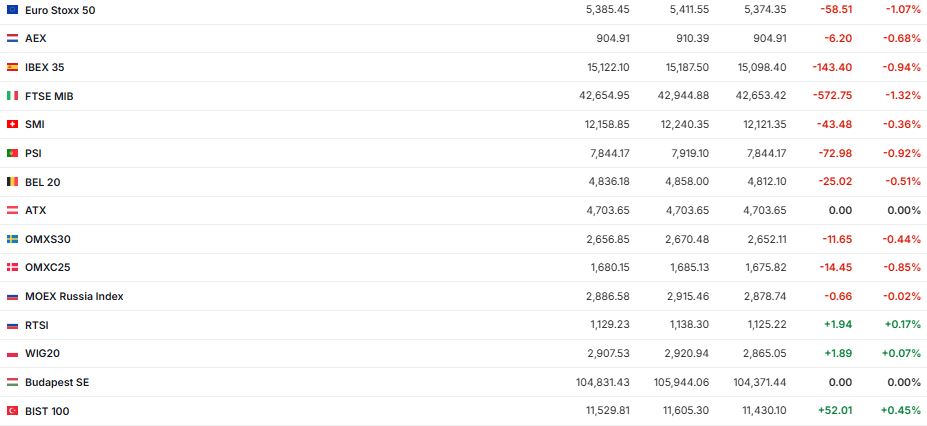Click the Hungary flag beside Budapest SE

[x=12, y=382]
